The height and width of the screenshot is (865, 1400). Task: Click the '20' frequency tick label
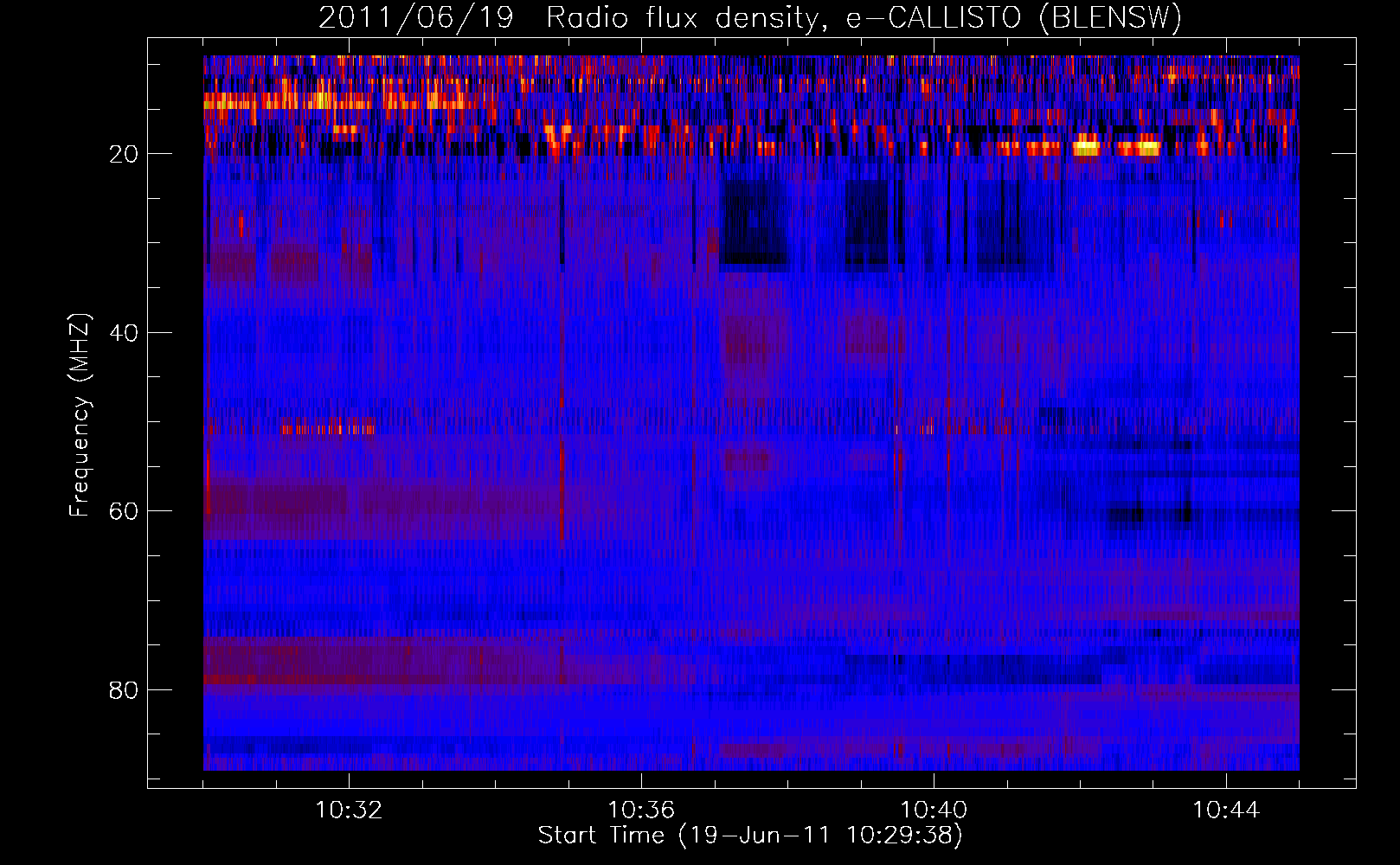point(125,154)
